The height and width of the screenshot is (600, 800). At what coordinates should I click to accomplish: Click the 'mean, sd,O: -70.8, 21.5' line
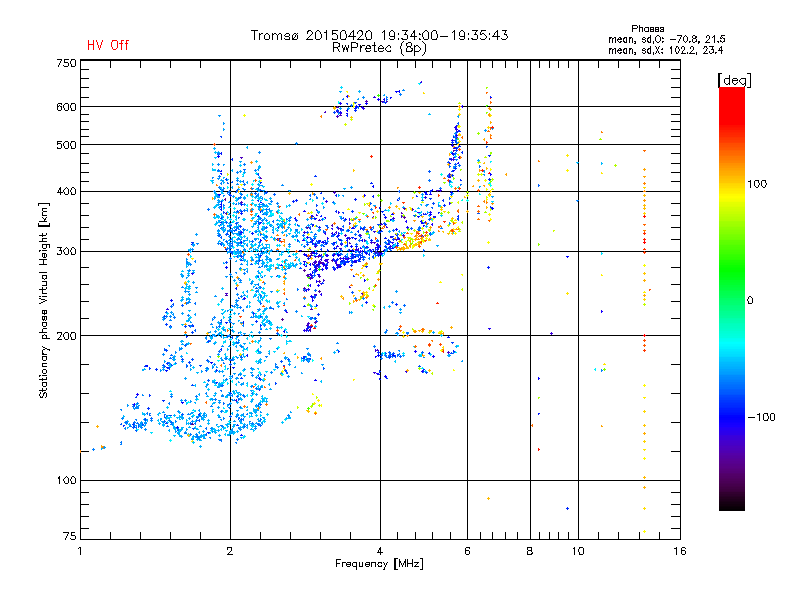666,39
